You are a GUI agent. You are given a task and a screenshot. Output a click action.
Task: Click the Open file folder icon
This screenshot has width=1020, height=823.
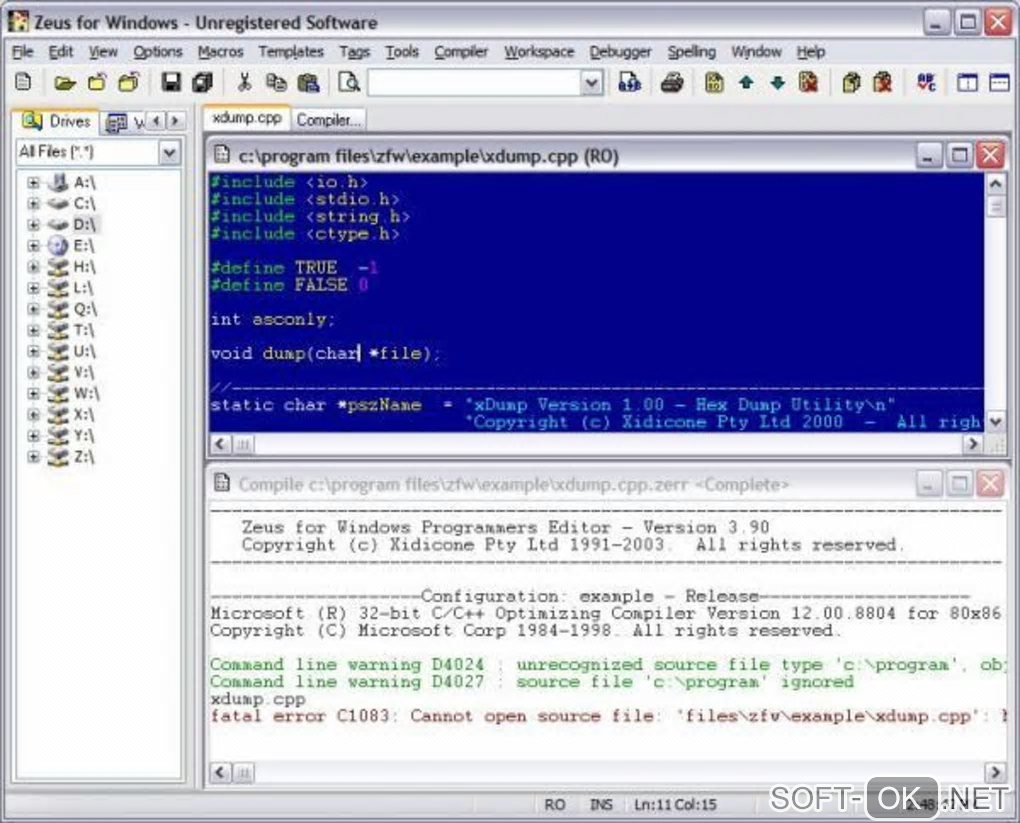coord(64,83)
